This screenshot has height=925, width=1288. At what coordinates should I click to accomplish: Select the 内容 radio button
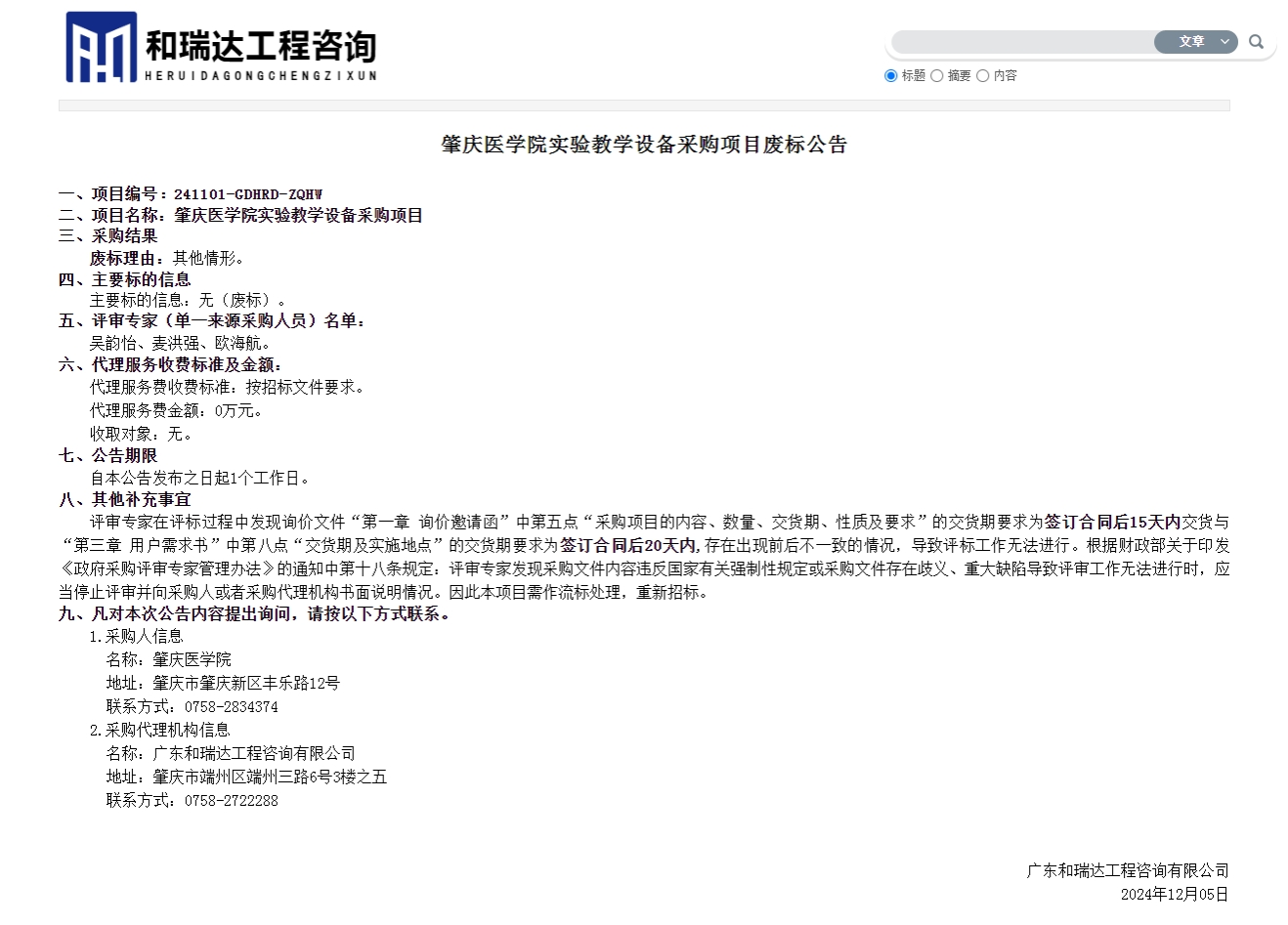click(982, 75)
